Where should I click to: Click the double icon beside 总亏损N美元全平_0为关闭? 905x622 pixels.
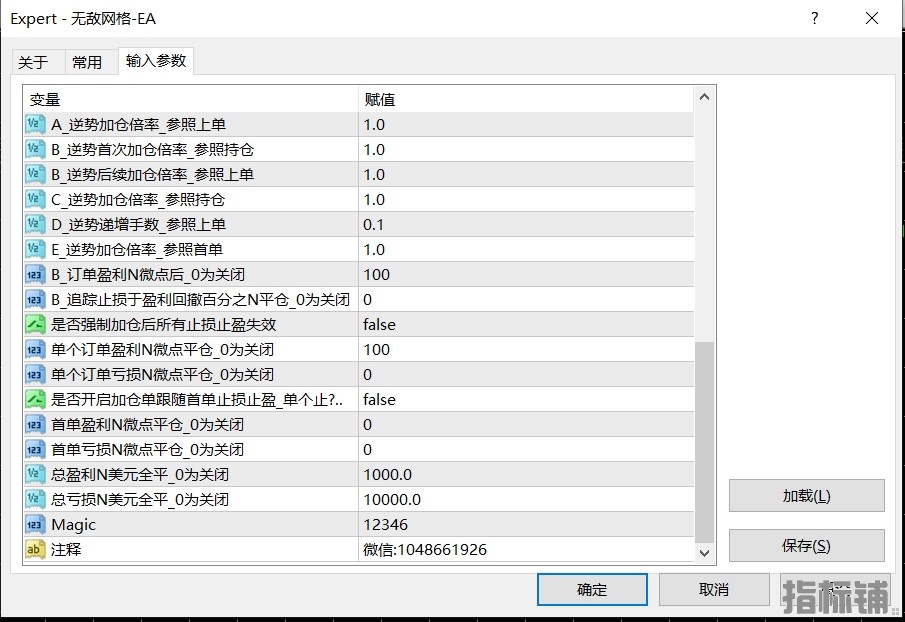[x=35, y=500]
